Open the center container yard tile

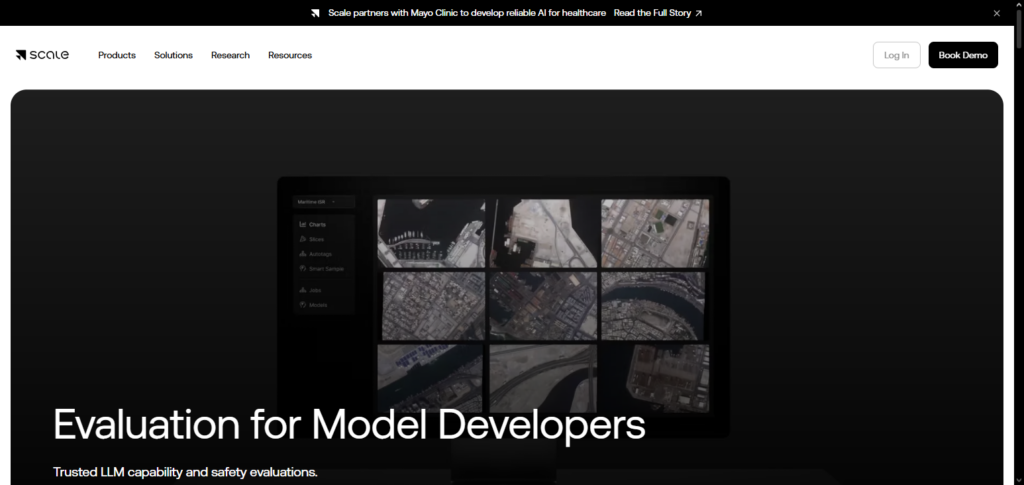pos(543,306)
